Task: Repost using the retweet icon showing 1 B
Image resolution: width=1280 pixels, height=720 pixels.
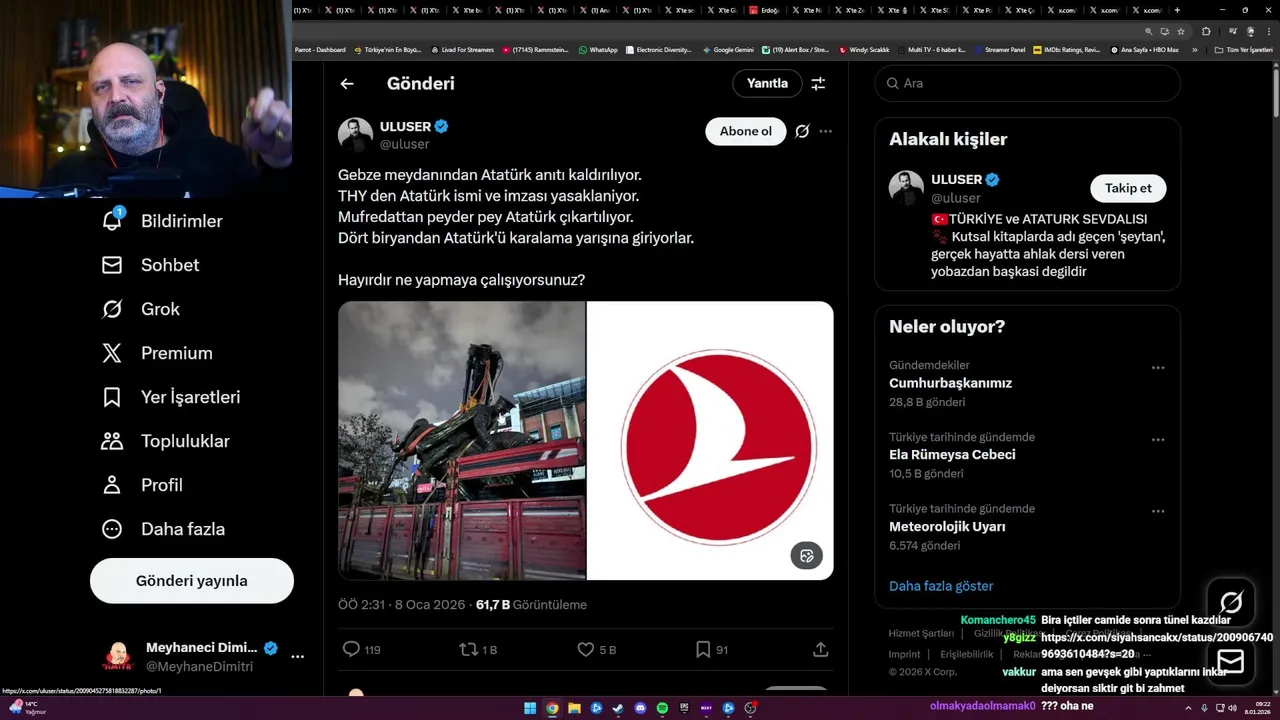Action: [467, 649]
